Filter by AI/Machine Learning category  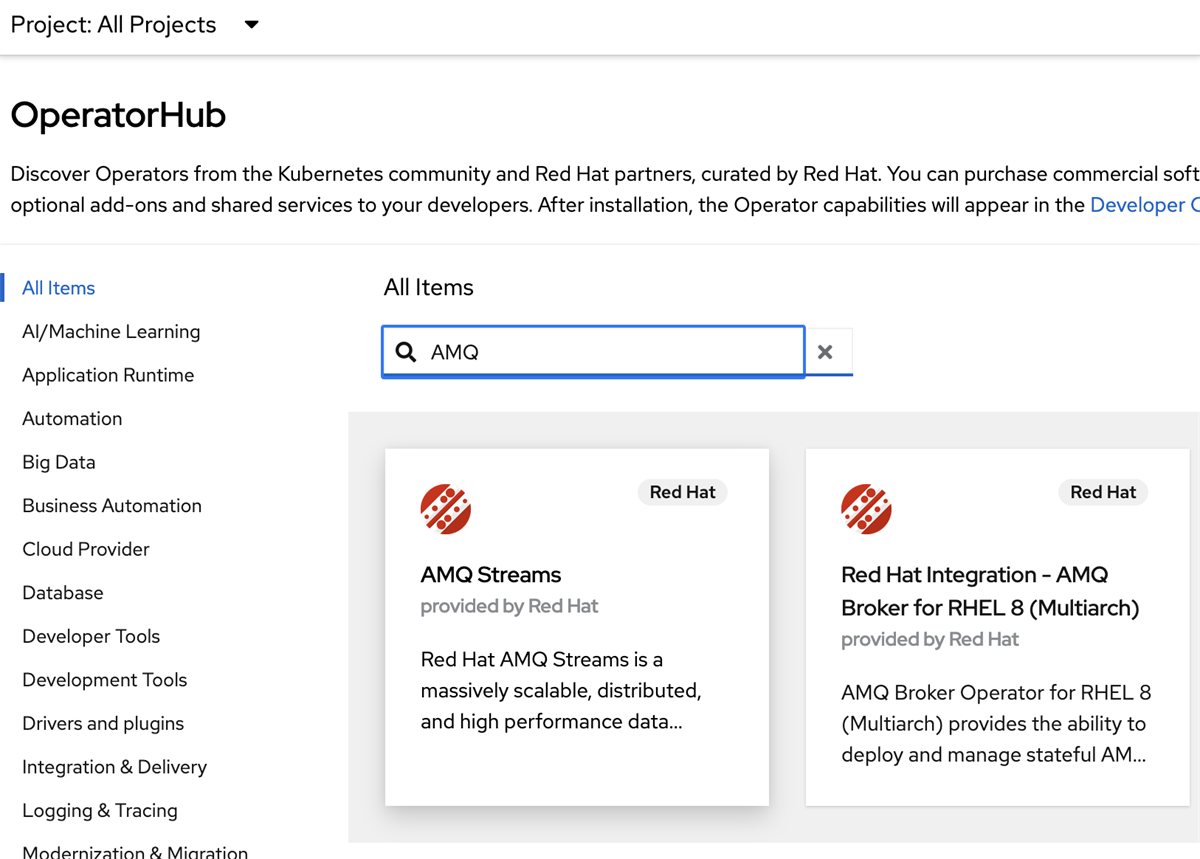pos(111,332)
